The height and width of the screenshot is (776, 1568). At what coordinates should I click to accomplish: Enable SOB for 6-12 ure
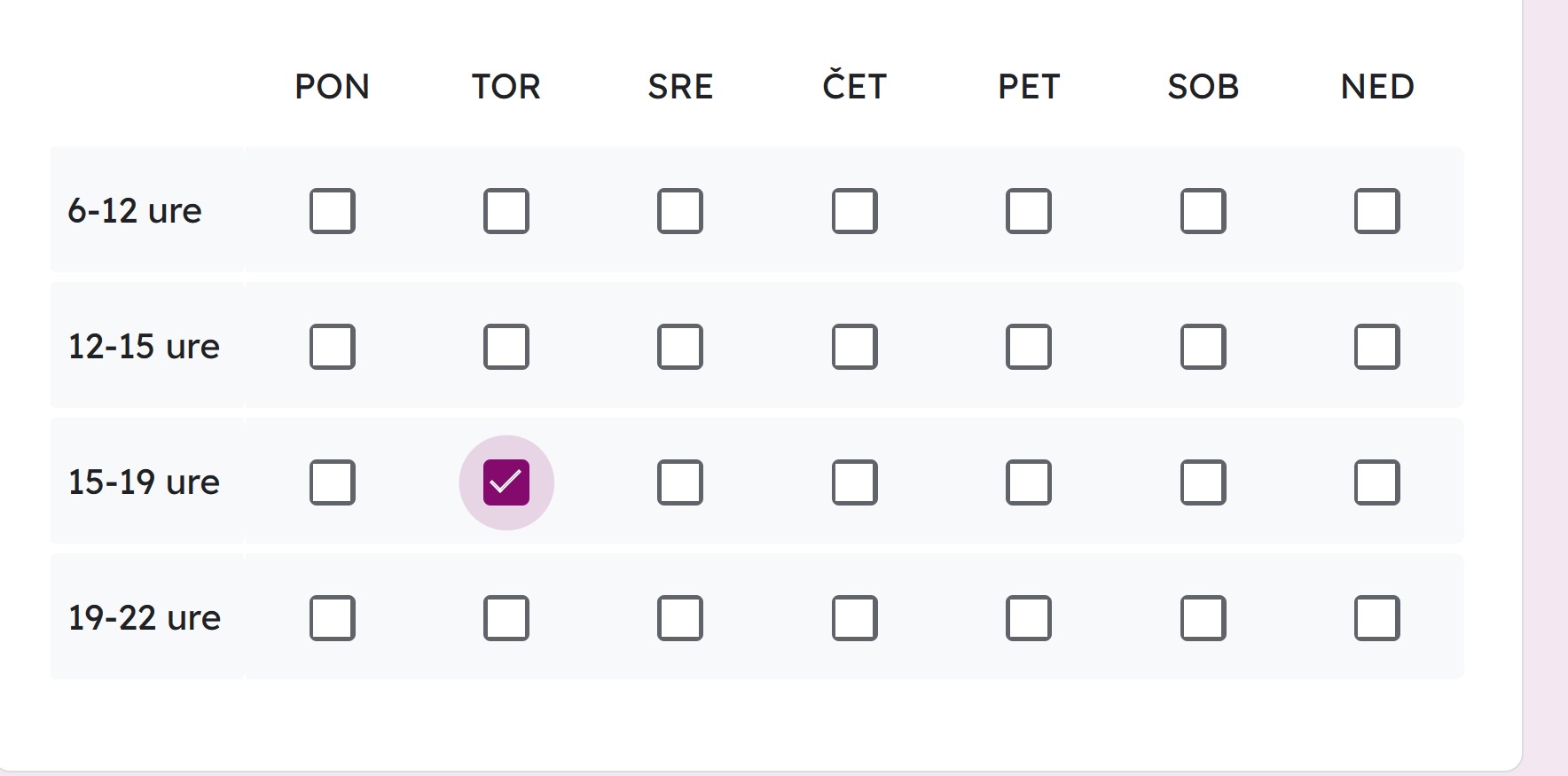1203,211
